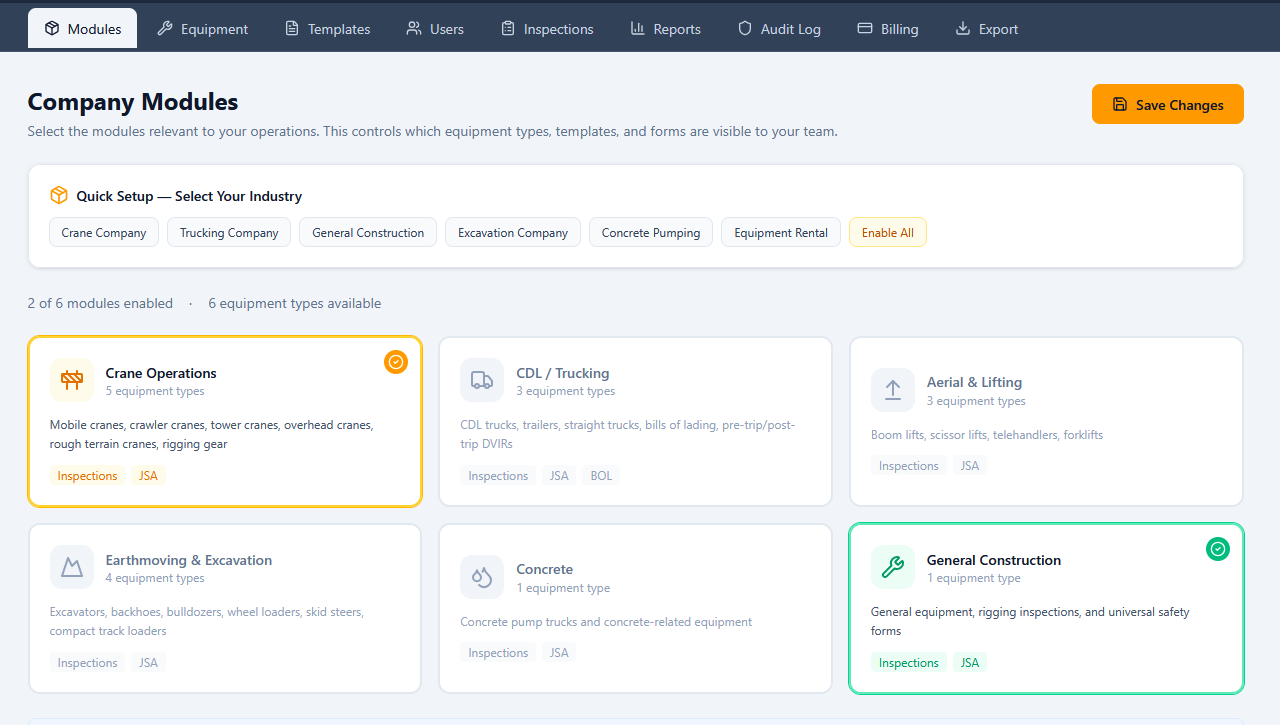Open the Equipment tab
1280x725 pixels.
(x=203, y=29)
